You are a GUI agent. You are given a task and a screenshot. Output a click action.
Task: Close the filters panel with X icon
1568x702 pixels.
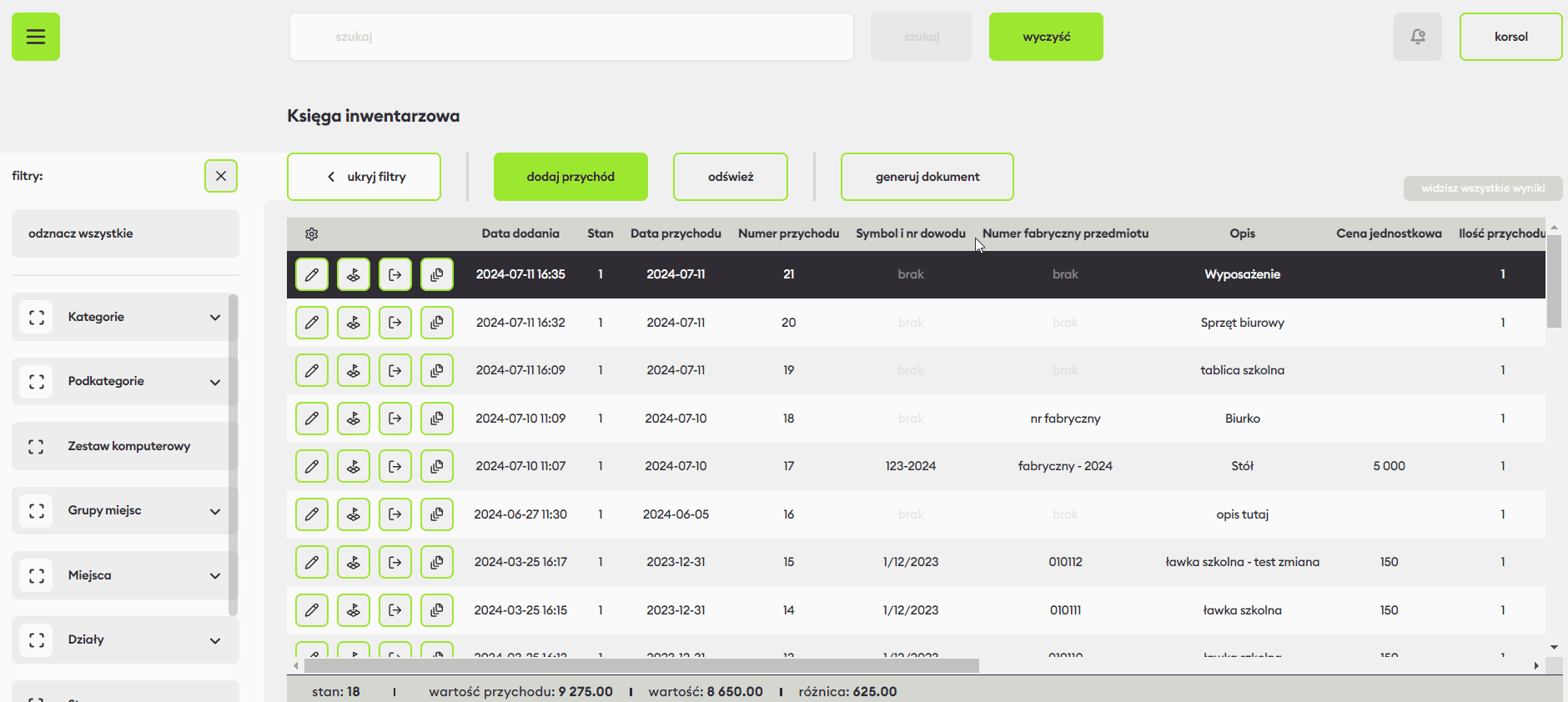point(221,176)
